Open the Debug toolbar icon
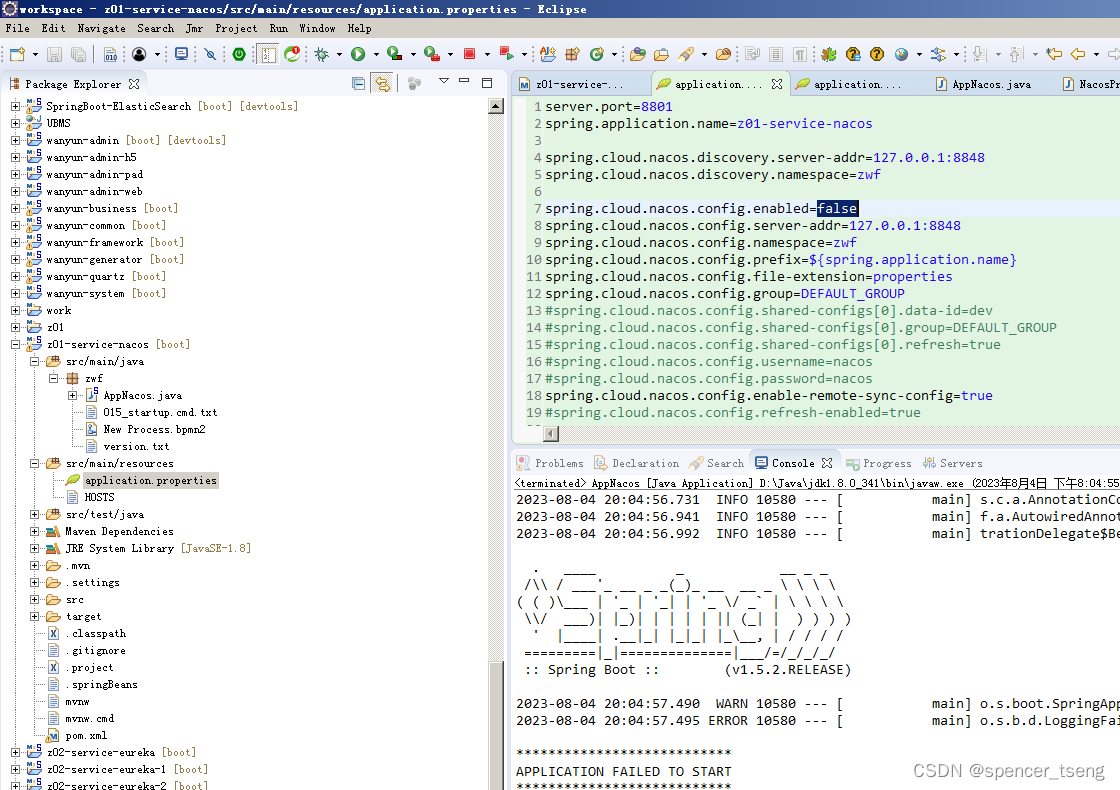 pos(321,53)
